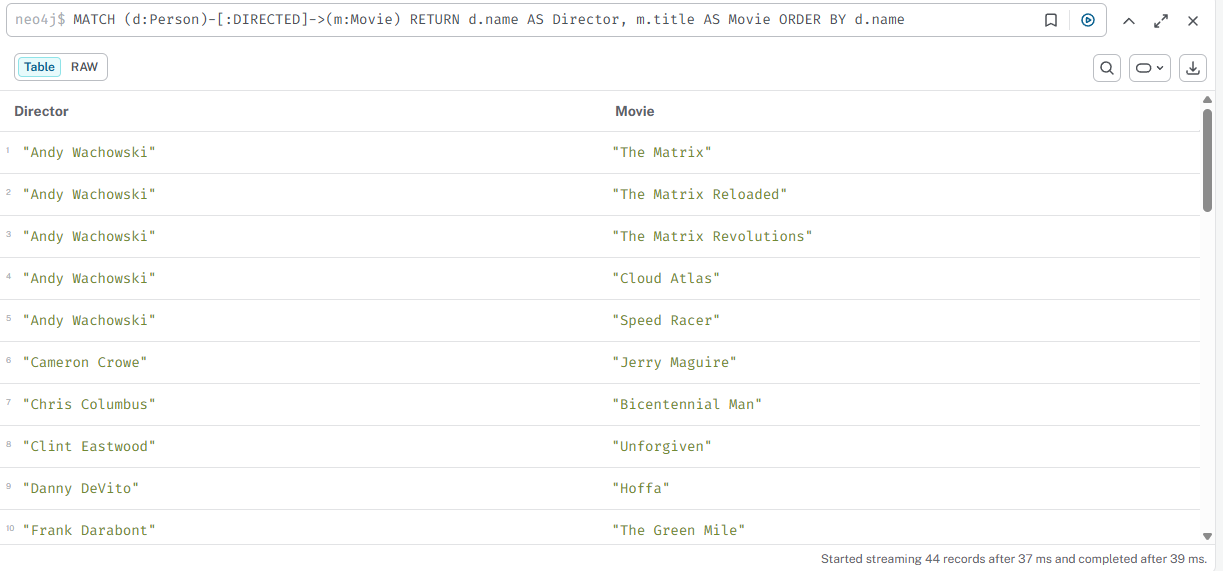The width and height of the screenshot is (1223, 571).
Task: Expand the result frame to fullscreen
Action: click(x=1161, y=21)
